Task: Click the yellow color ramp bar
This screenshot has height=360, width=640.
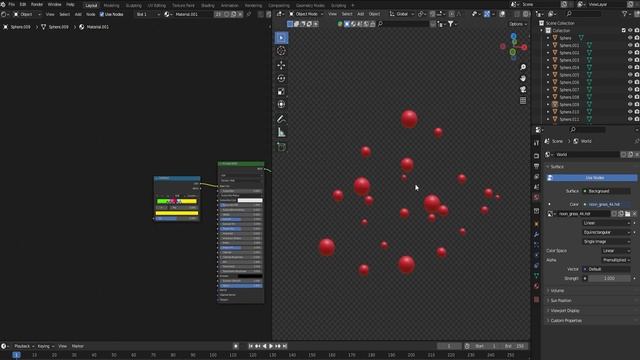Action: click(177, 213)
